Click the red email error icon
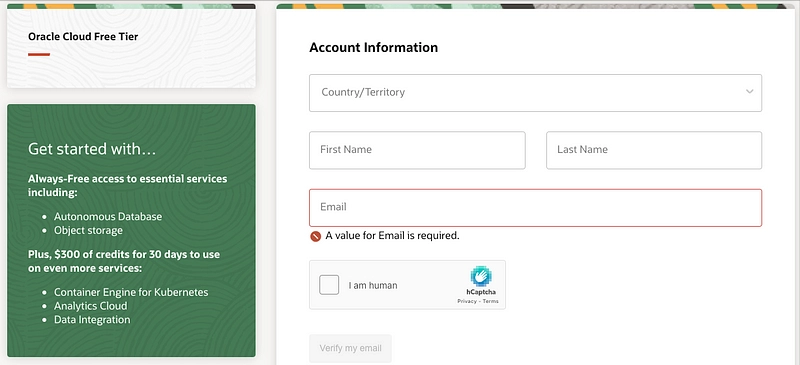 pyautogui.click(x=315, y=236)
